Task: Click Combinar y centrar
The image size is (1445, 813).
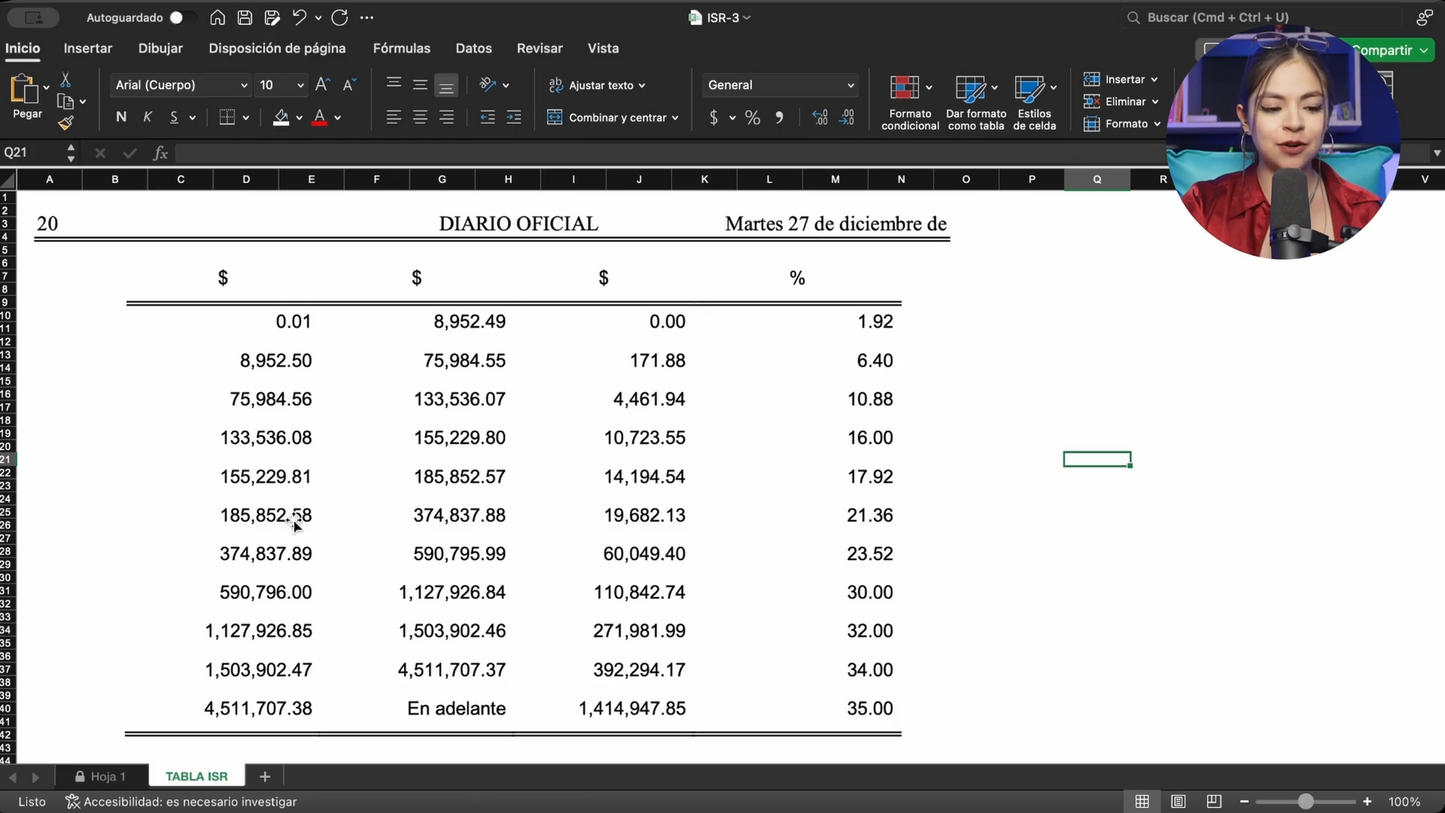Action: tap(613, 117)
